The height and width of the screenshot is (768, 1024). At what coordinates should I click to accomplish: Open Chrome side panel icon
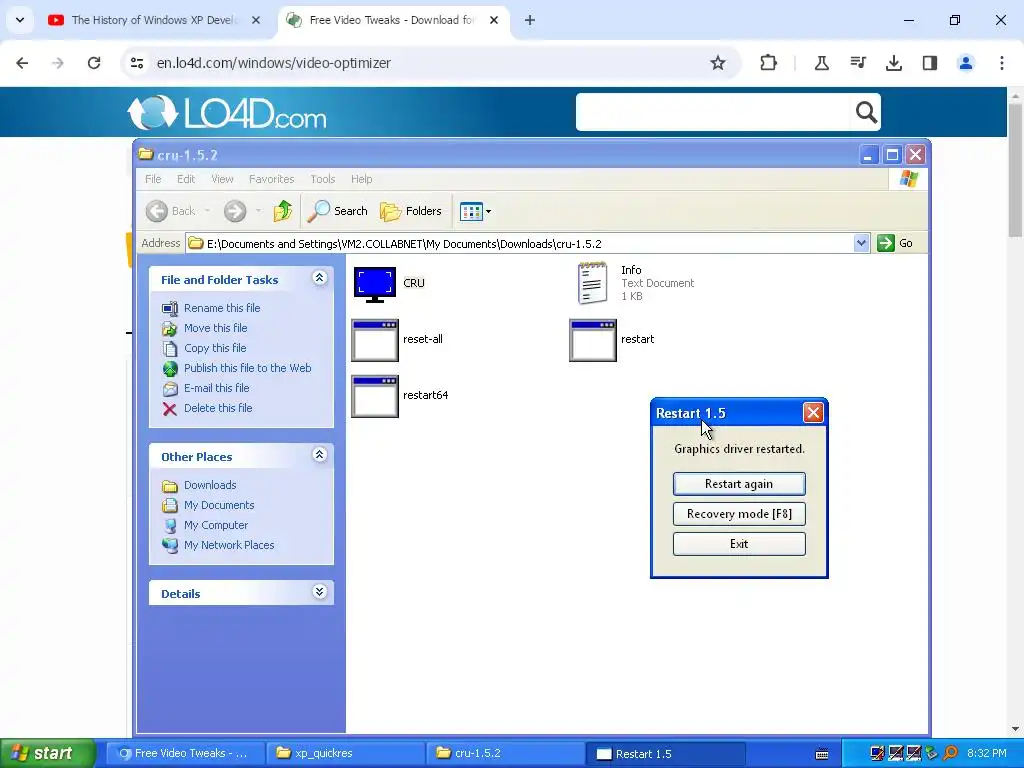(929, 63)
